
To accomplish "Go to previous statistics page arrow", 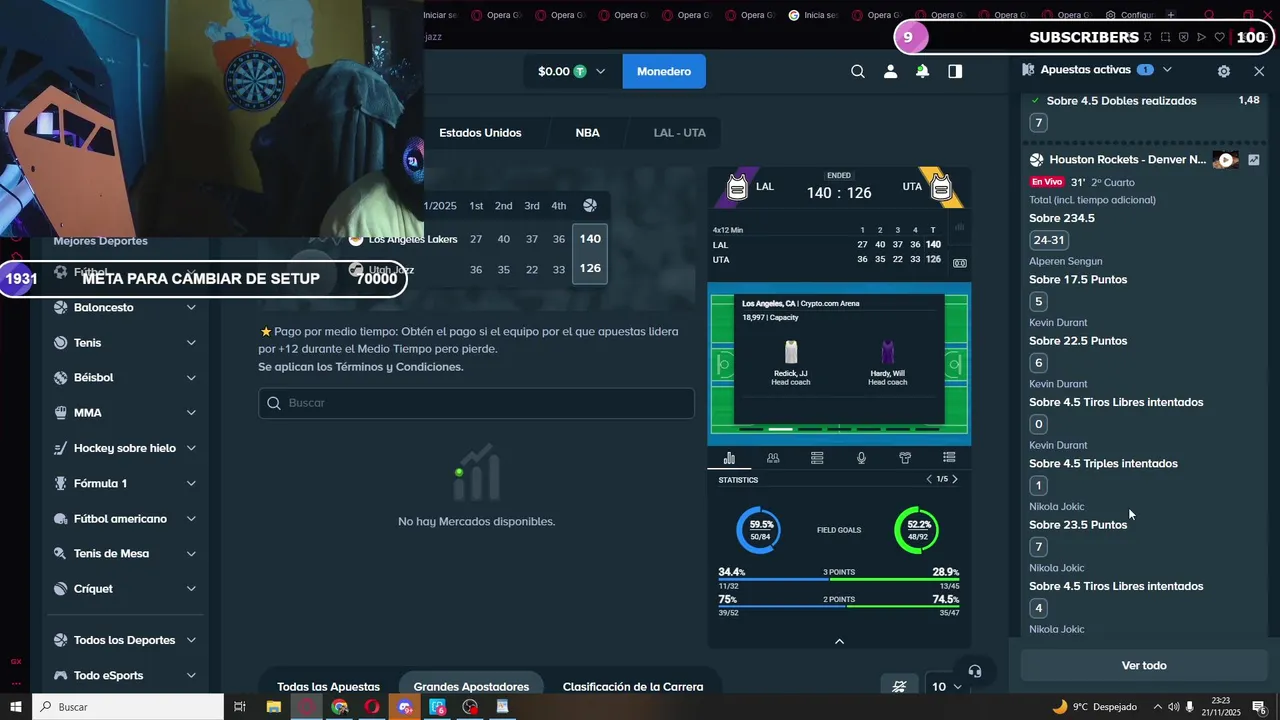I will click(x=929, y=479).
